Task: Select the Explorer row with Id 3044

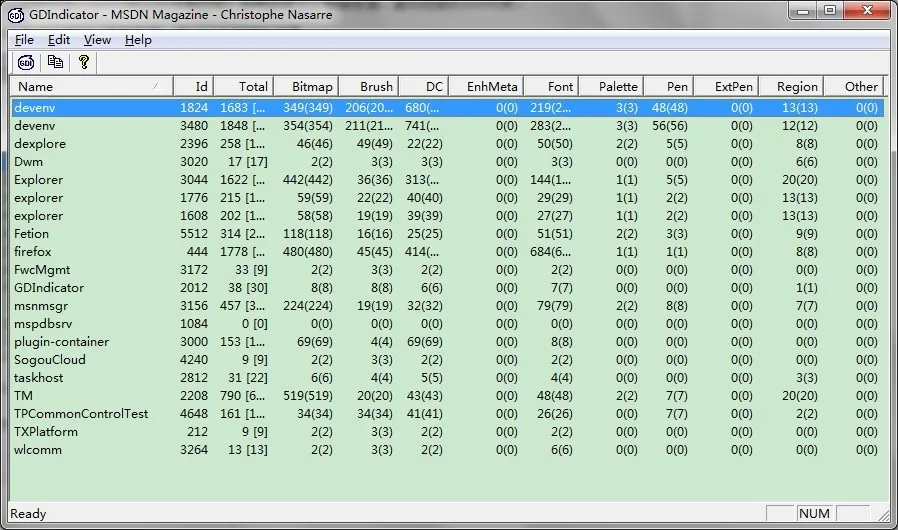Action: pos(448,180)
